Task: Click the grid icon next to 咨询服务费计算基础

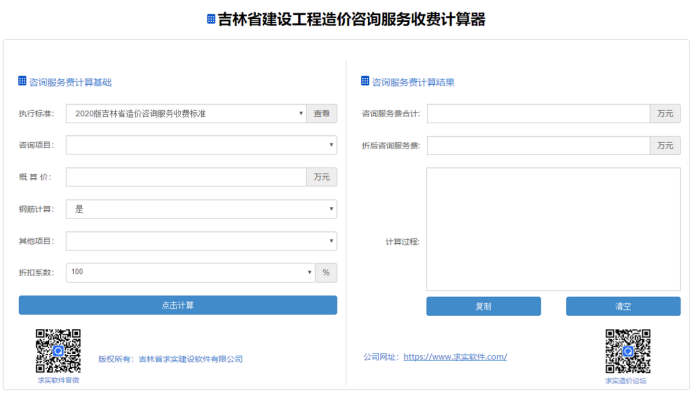Action: [22, 81]
